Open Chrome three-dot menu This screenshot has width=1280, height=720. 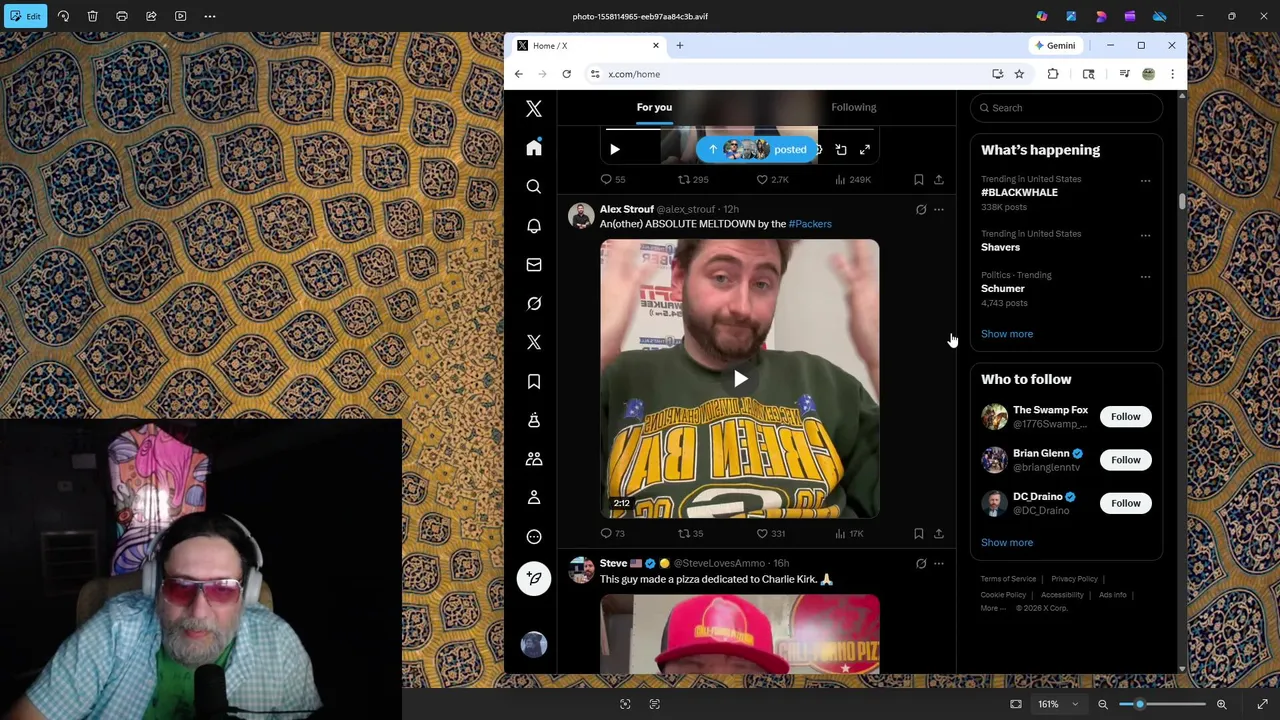[x=1172, y=74]
